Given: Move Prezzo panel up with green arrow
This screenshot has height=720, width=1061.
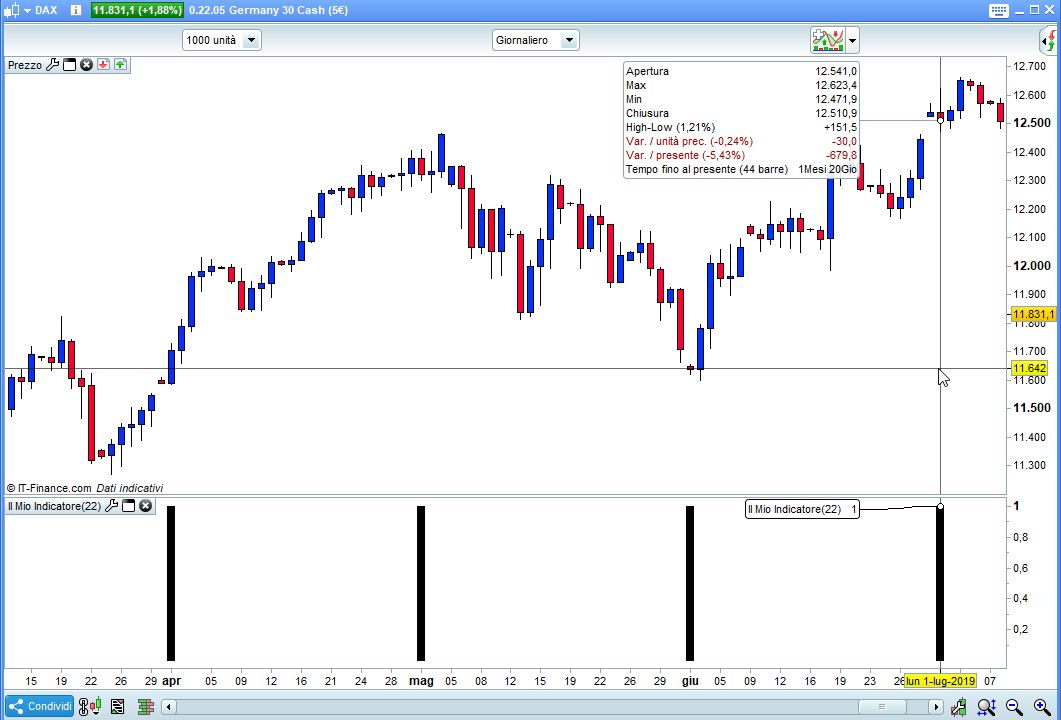Looking at the screenshot, I should pyautogui.click(x=120, y=65).
